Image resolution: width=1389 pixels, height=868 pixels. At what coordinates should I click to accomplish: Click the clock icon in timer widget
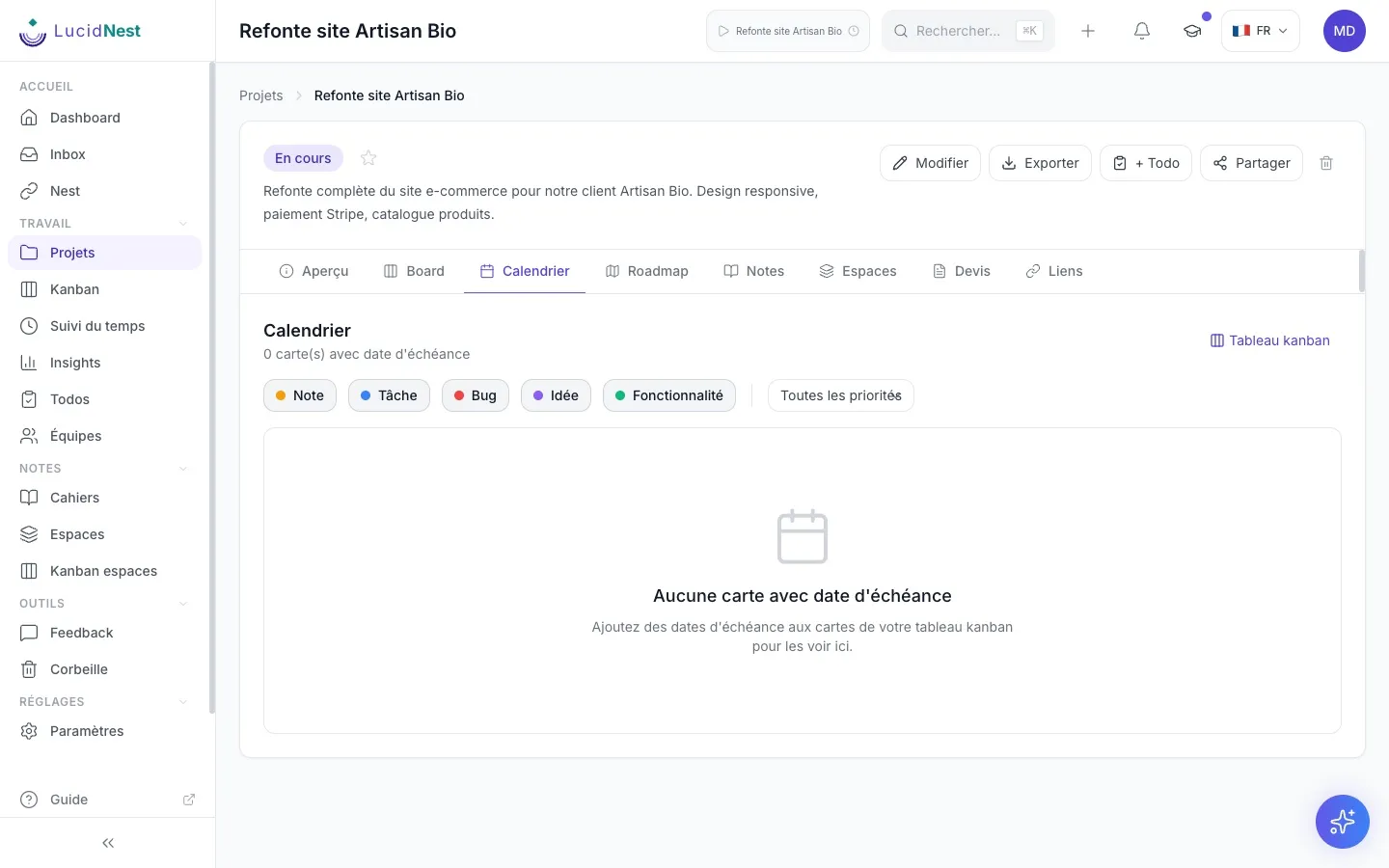[x=854, y=31]
